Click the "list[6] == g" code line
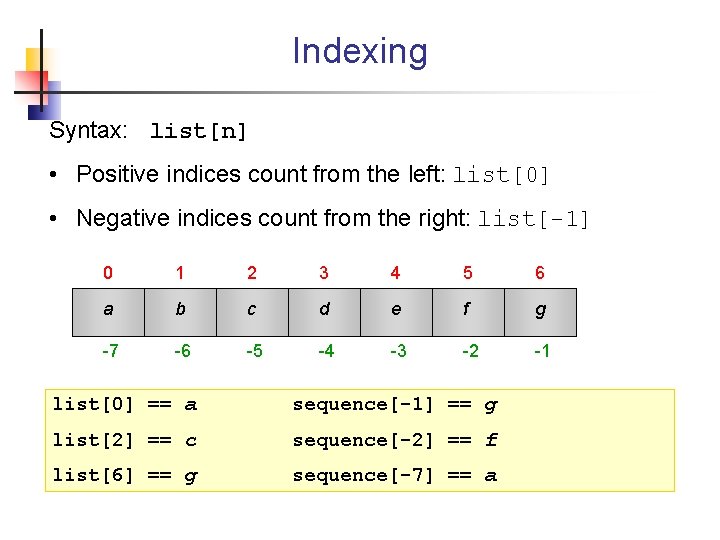The width and height of the screenshot is (720, 540). [x=124, y=476]
